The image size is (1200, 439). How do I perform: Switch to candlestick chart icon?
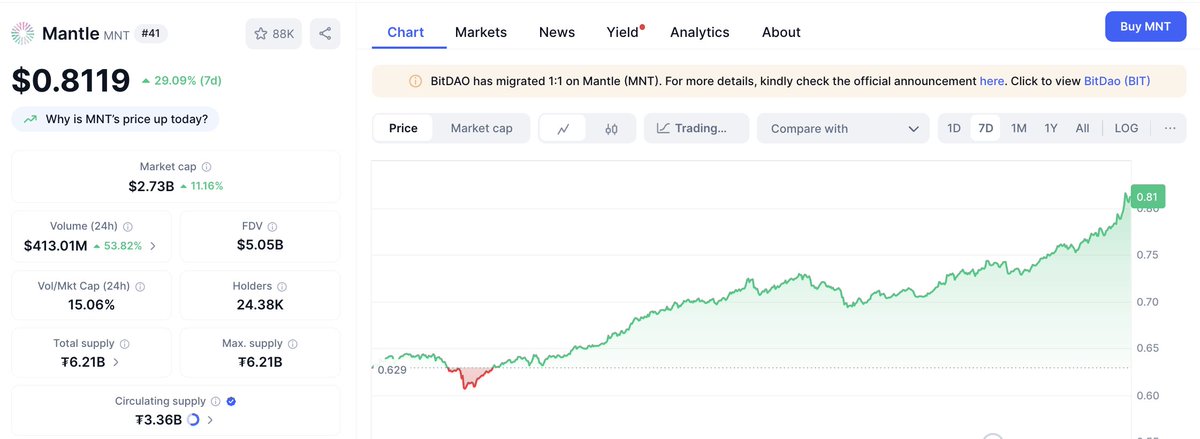(x=612, y=128)
